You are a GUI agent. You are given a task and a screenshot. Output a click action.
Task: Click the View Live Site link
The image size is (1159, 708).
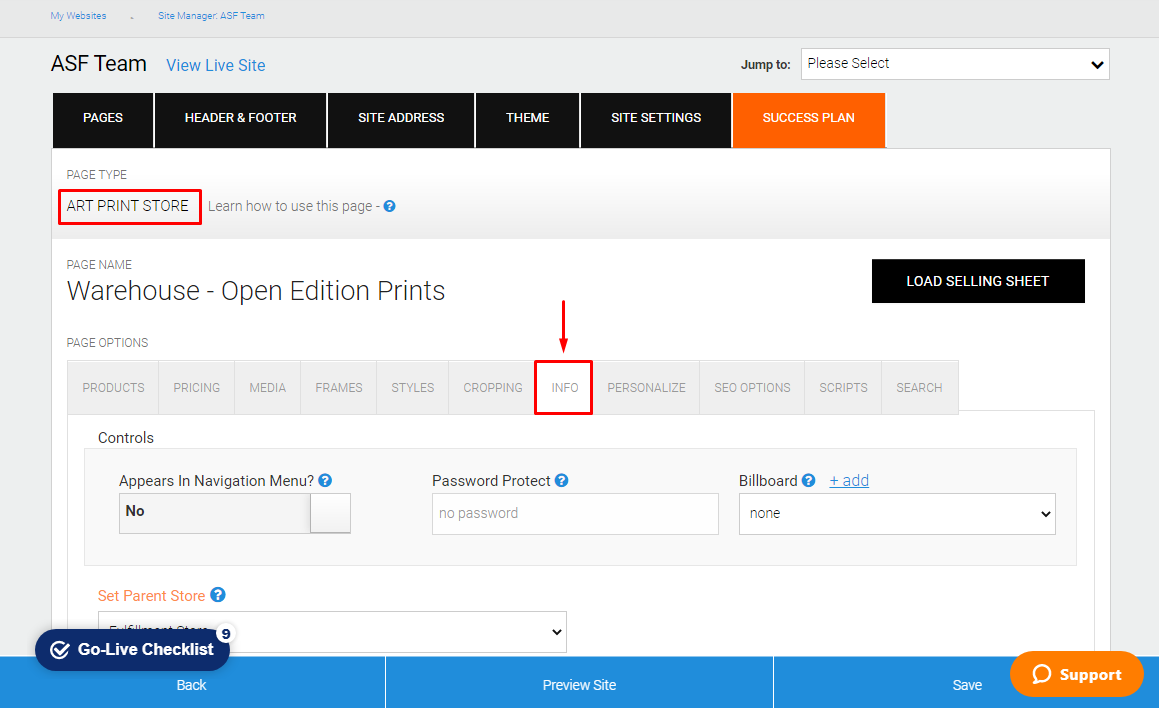click(215, 65)
